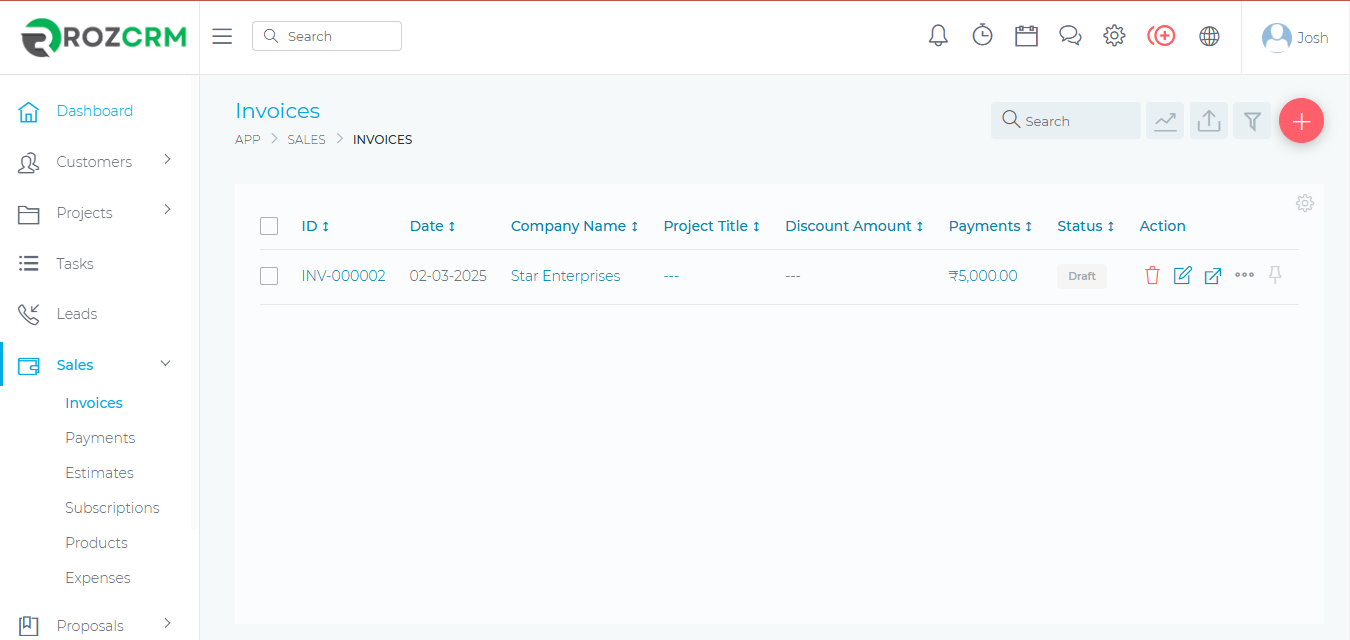This screenshot has width=1350, height=640.
Task: Click the notifications bell icon
Action: tap(938, 36)
